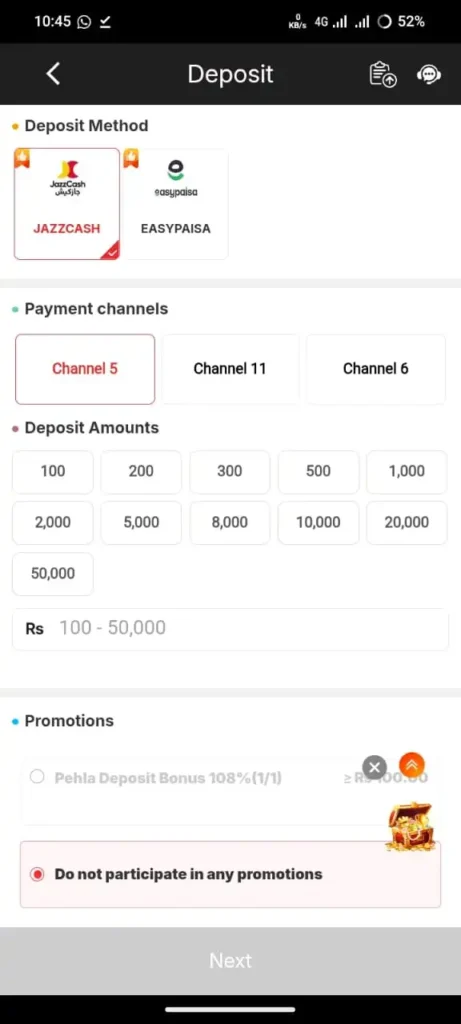Tap the Deposit Amounts heading
The height and width of the screenshot is (1024, 461).
91,428
